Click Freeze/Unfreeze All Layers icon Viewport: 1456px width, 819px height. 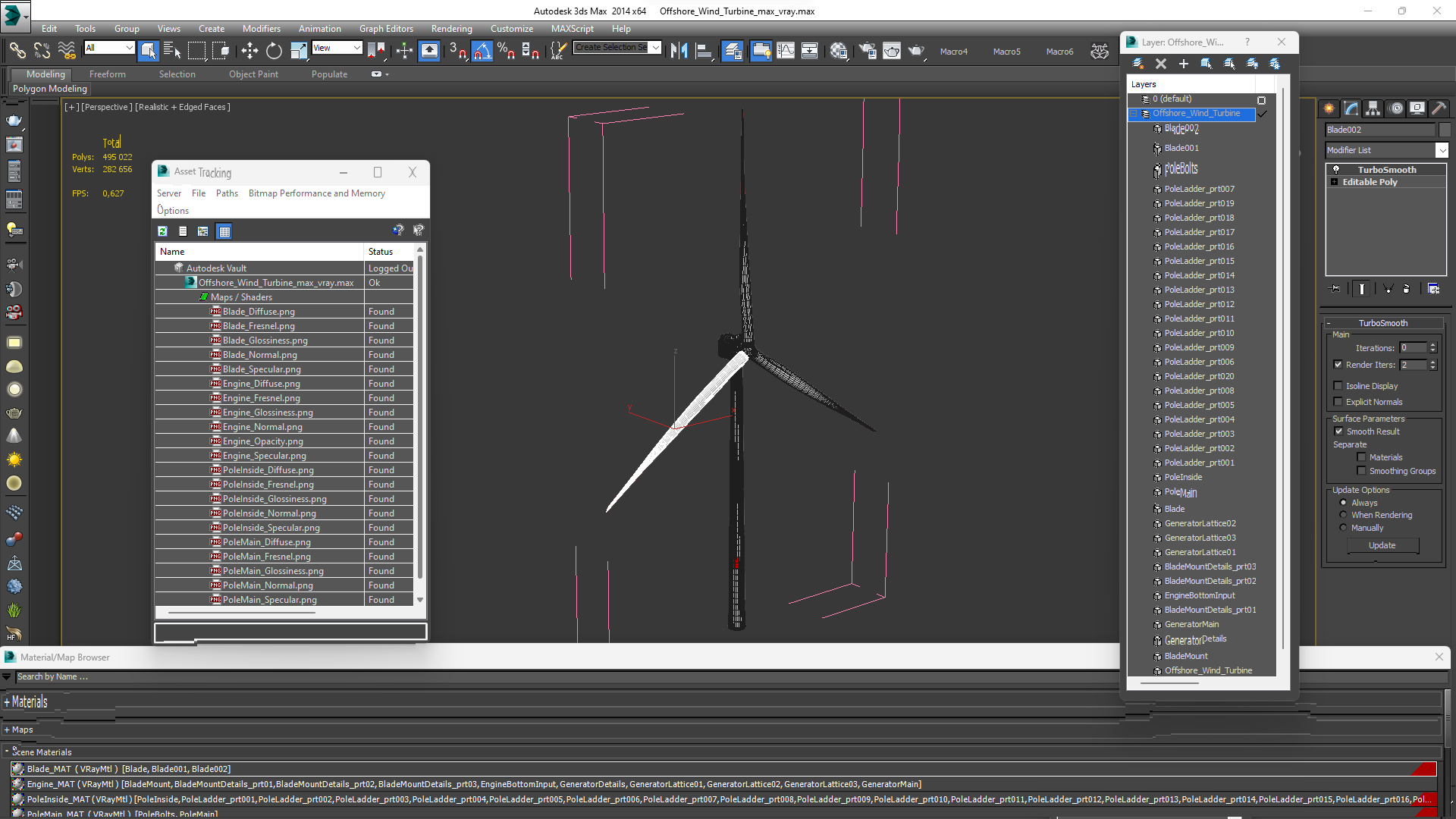(1275, 64)
